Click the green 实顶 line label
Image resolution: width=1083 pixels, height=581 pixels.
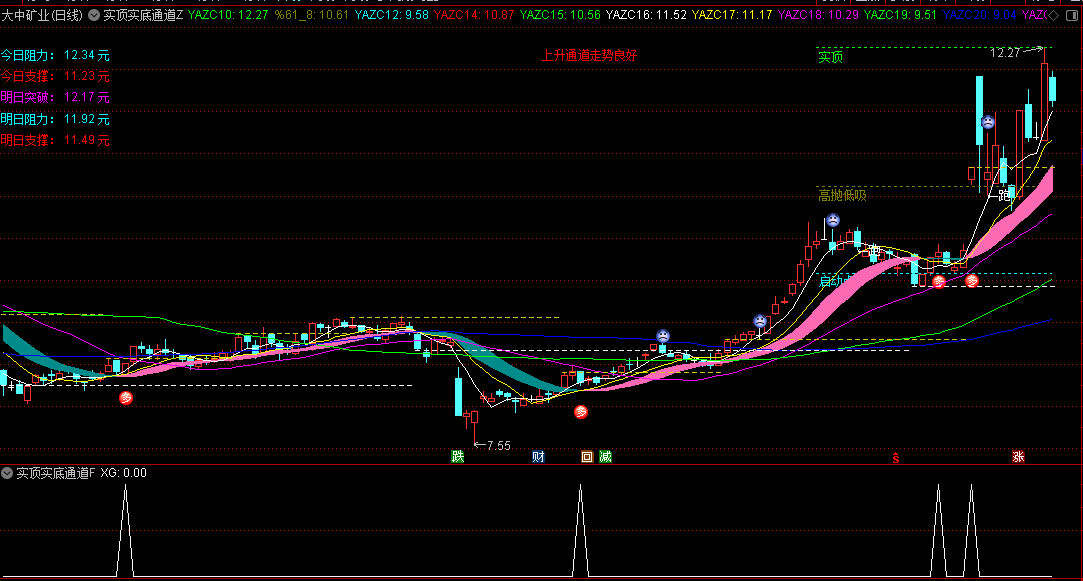pyautogui.click(x=830, y=57)
